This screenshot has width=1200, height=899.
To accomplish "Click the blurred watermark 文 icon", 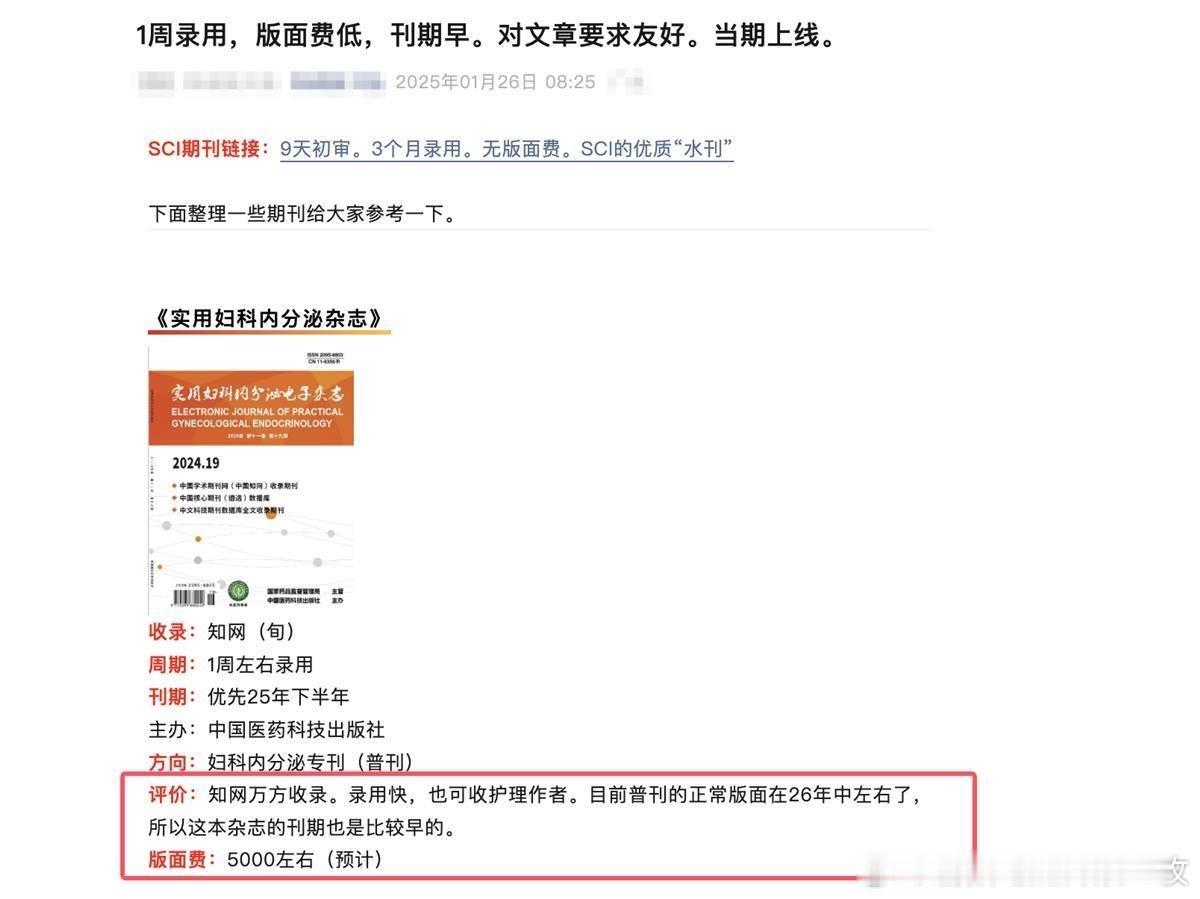I will click(x=1178, y=870).
